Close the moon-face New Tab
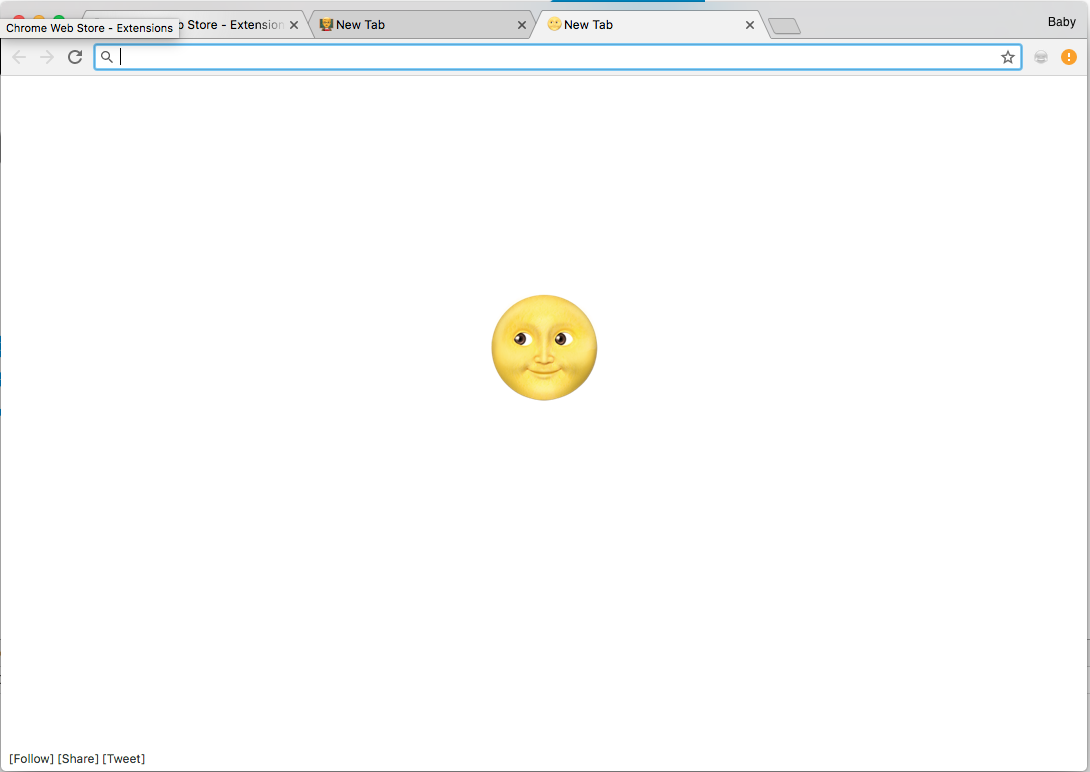Image resolution: width=1090 pixels, height=772 pixels. tap(750, 24)
